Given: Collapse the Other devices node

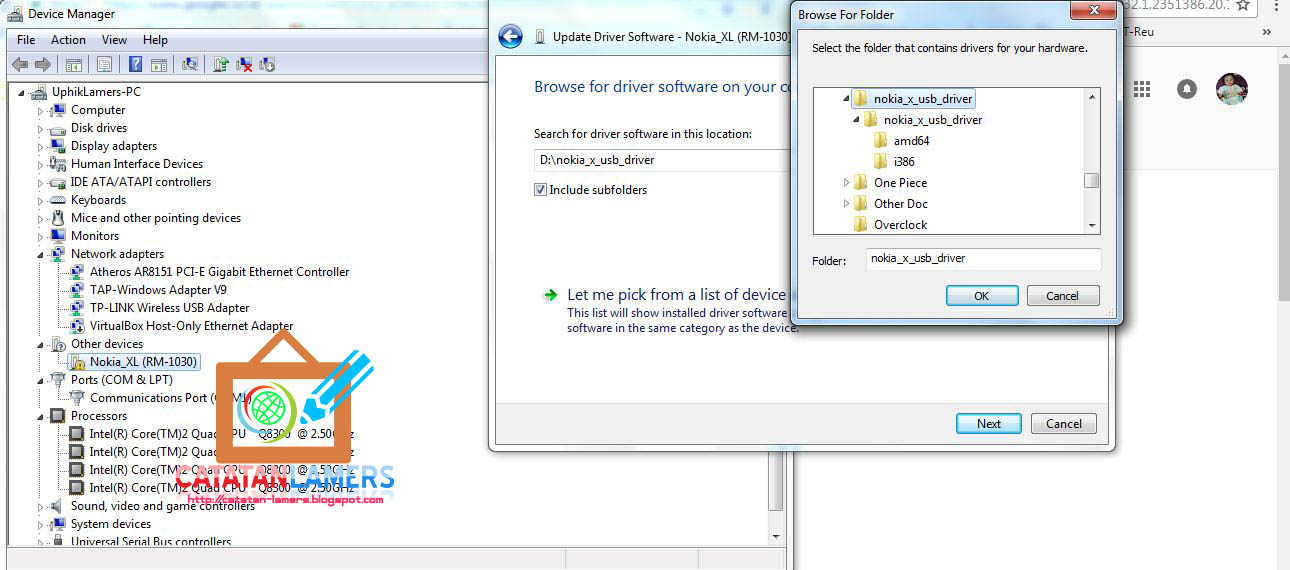Looking at the screenshot, I should click(42, 344).
